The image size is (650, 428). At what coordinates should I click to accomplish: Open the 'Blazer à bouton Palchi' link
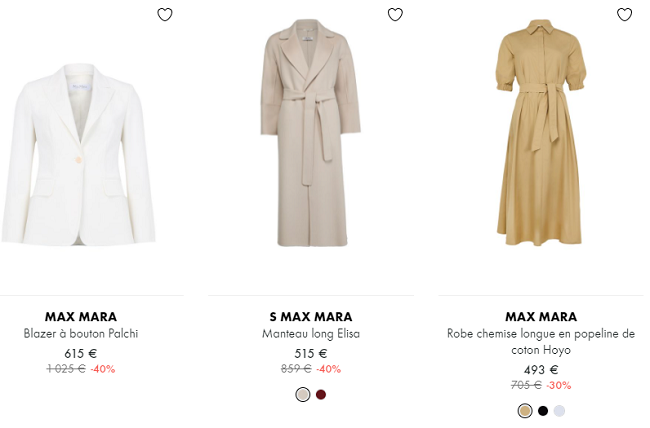(x=80, y=334)
